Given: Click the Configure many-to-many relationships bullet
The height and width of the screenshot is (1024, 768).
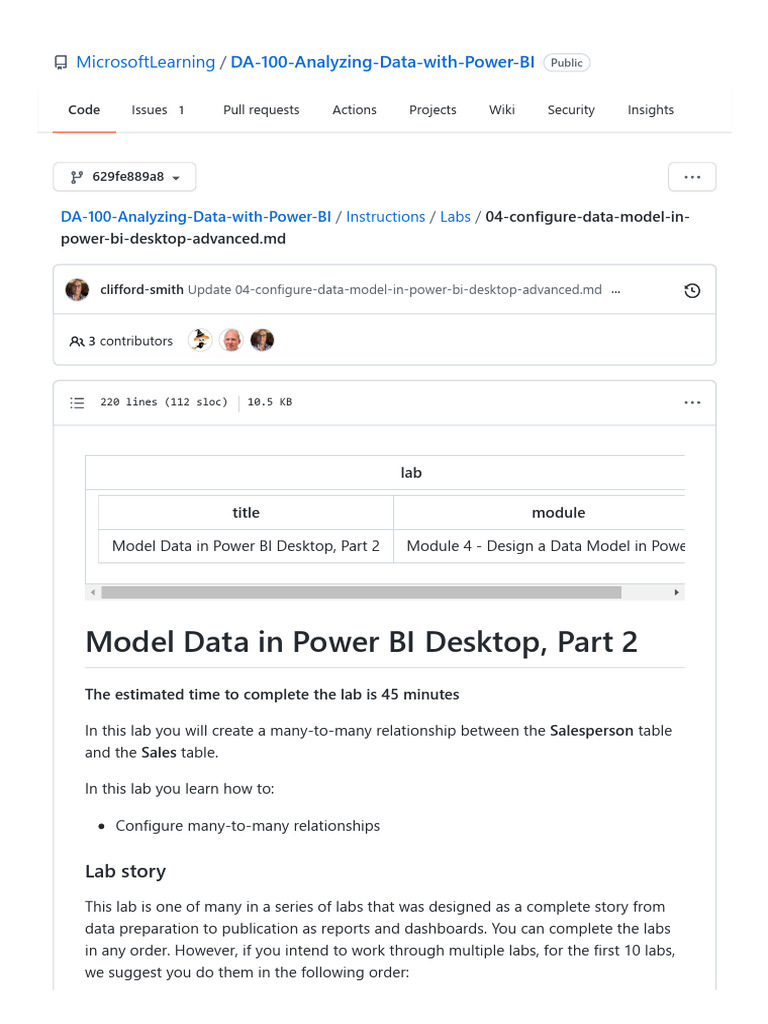Looking at the screenshot, I should tap(248, 826).
